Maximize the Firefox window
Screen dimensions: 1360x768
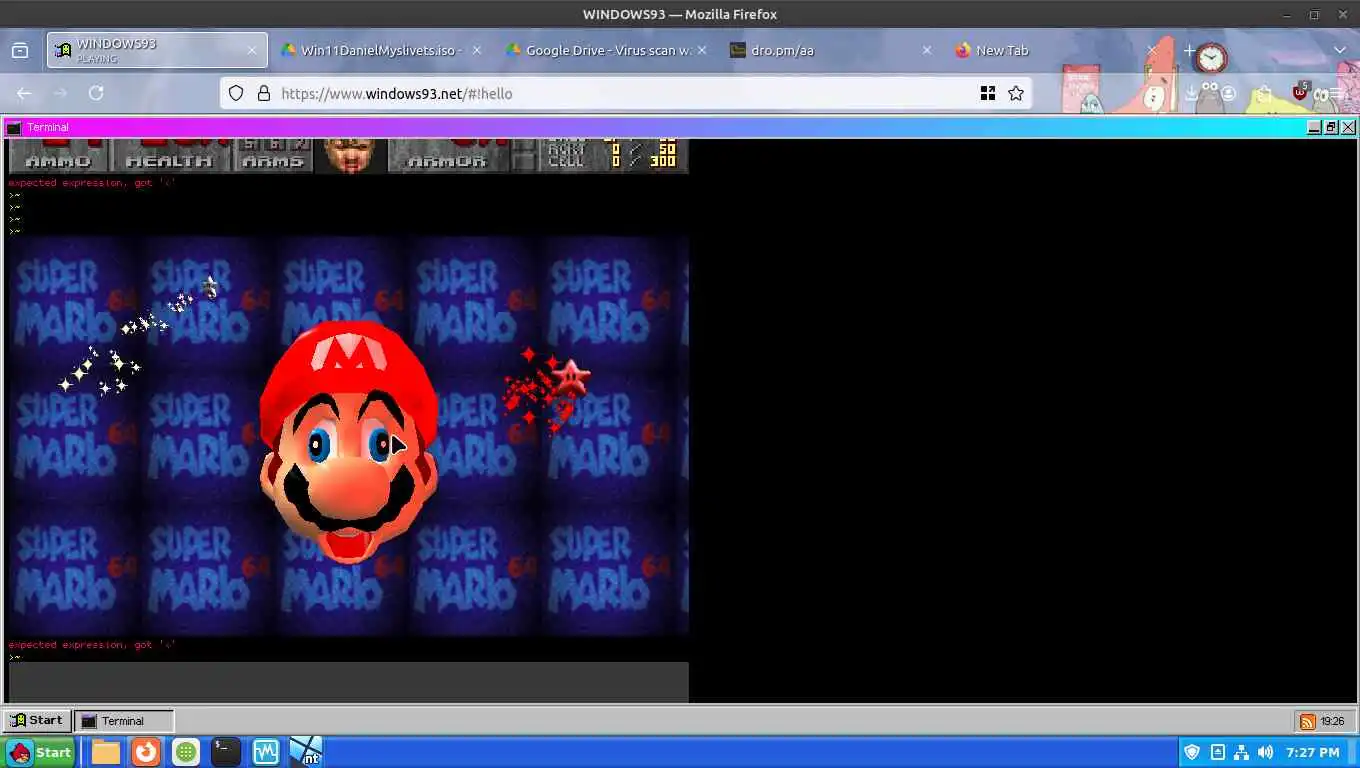[1314, 14]
